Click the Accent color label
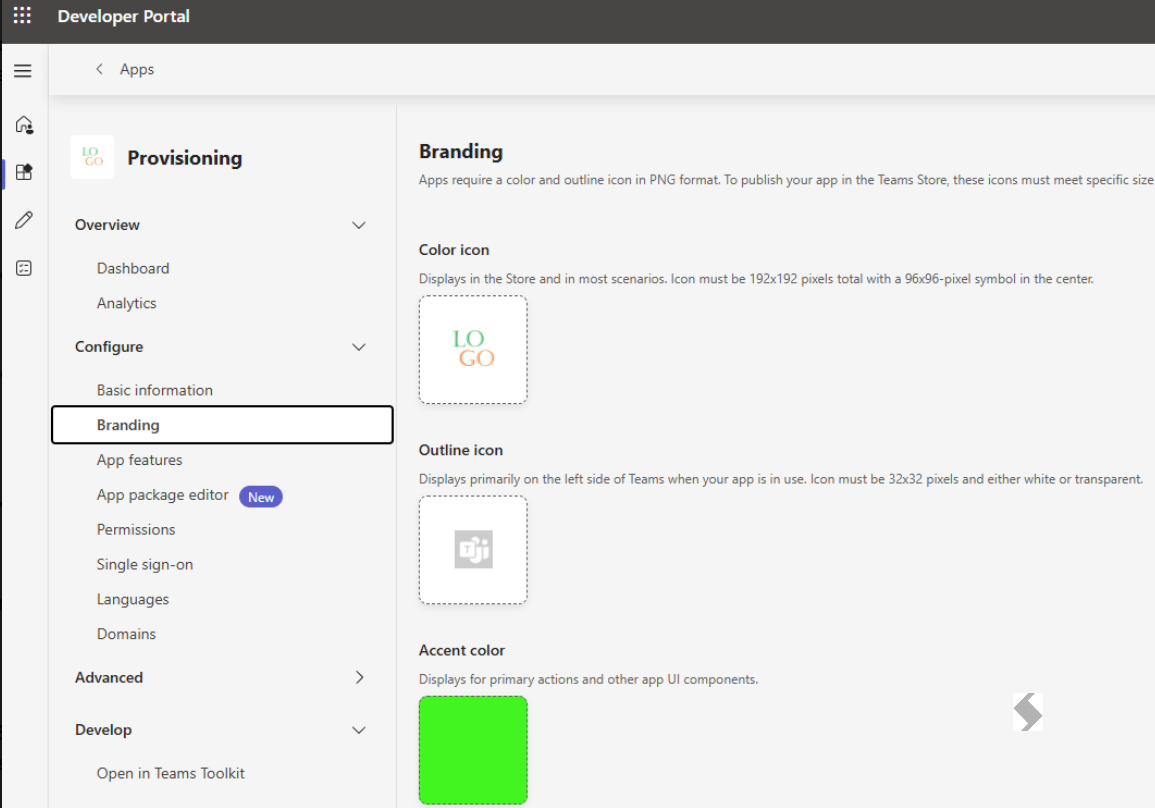 462,650
